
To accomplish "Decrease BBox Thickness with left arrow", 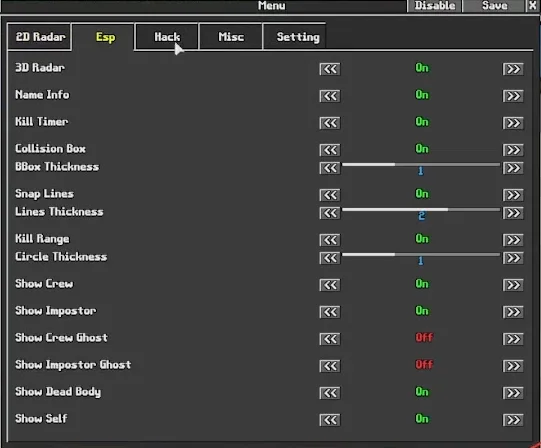I will pyautogui.click(x=330, y=168).
